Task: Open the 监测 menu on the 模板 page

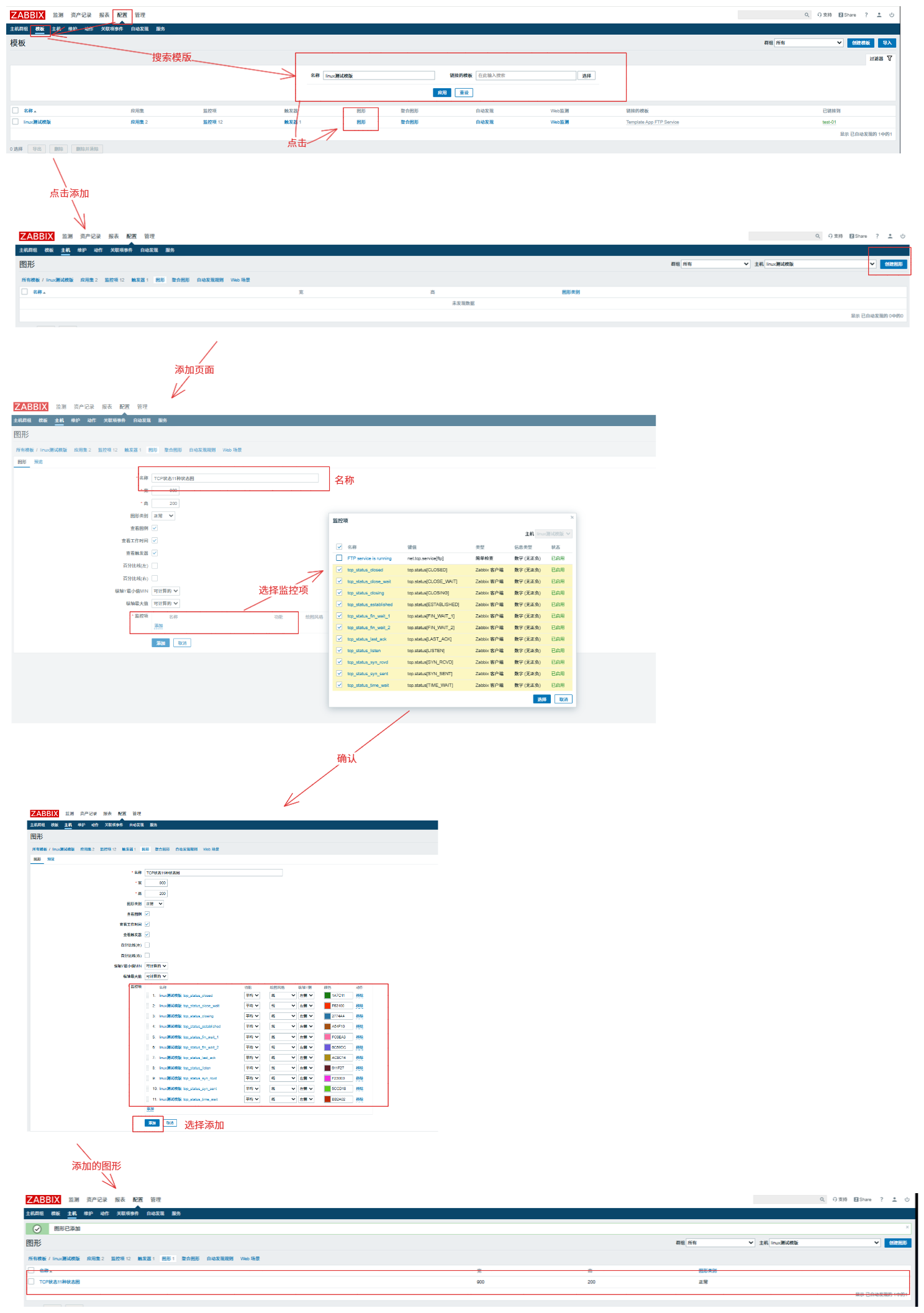Action: [x=58, y=15]
